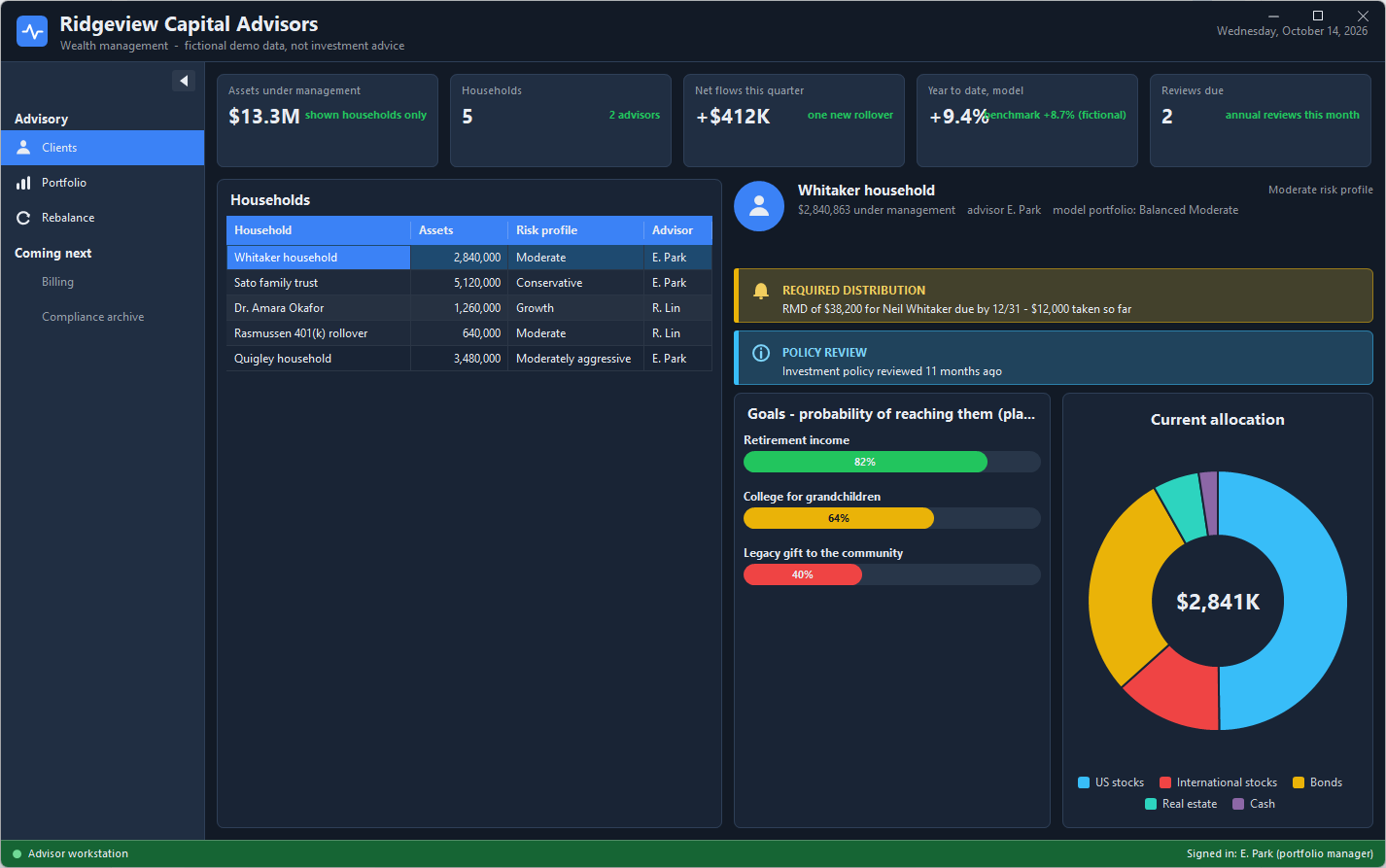1386x868 pixels.
Task: Click the International stocks legend swatch
Action: [x=1165, y=782]
